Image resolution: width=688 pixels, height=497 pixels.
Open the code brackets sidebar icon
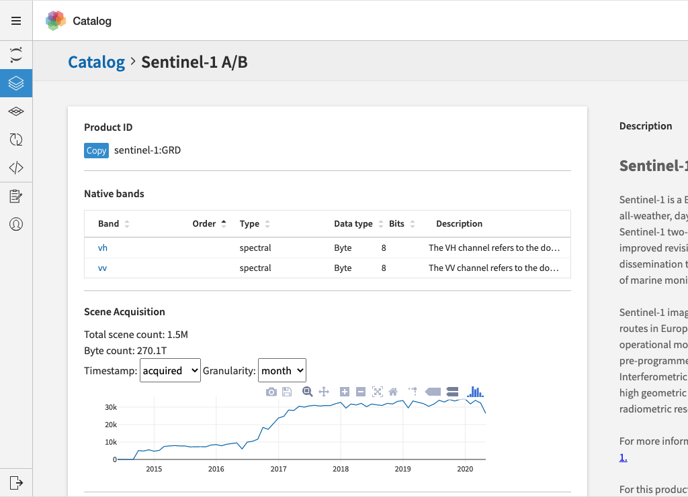pos(16,168)
